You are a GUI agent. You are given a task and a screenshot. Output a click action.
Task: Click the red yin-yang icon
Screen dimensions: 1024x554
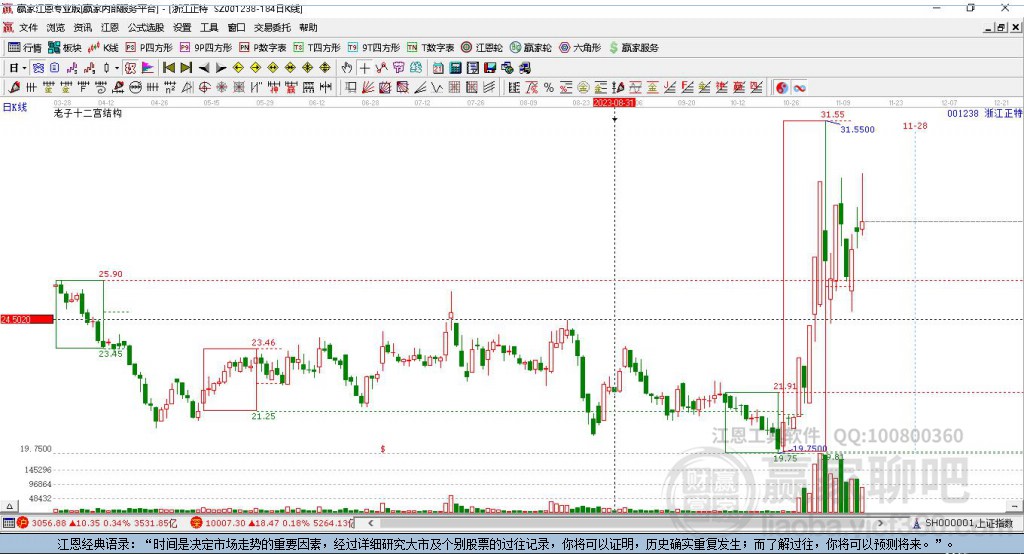(x=782, y=88)
